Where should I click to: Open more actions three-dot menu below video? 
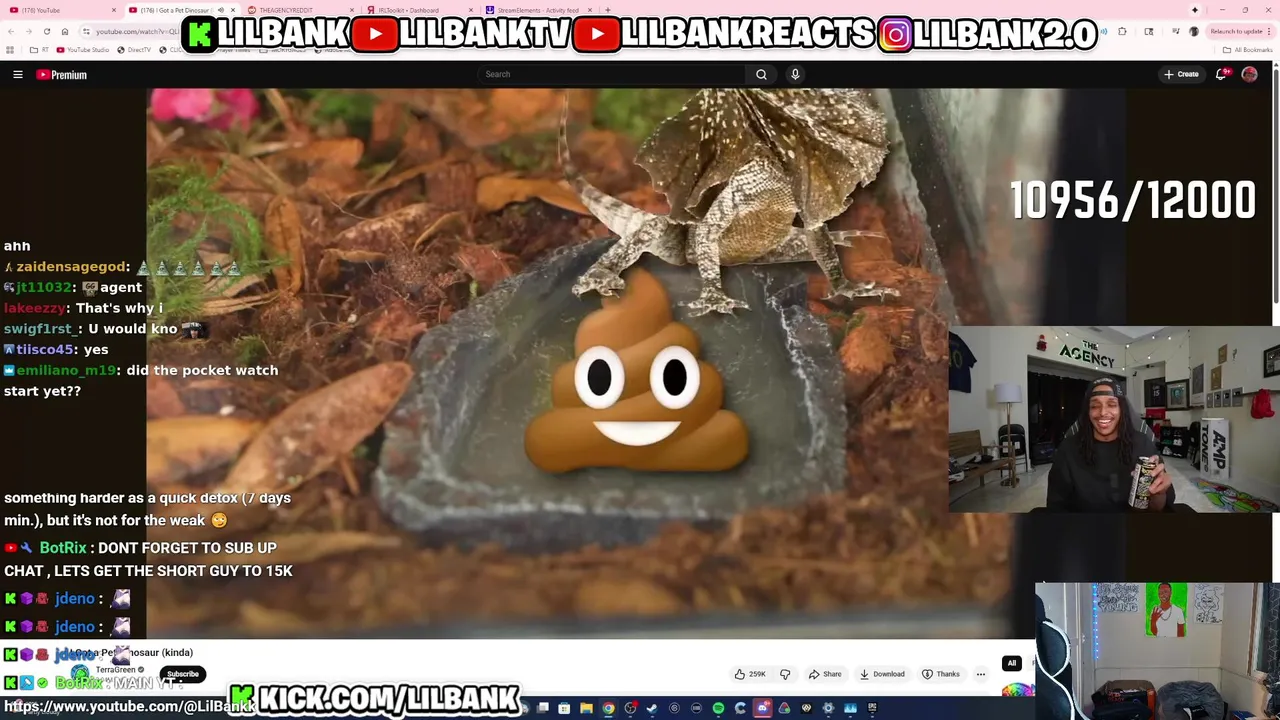(981, 674)
